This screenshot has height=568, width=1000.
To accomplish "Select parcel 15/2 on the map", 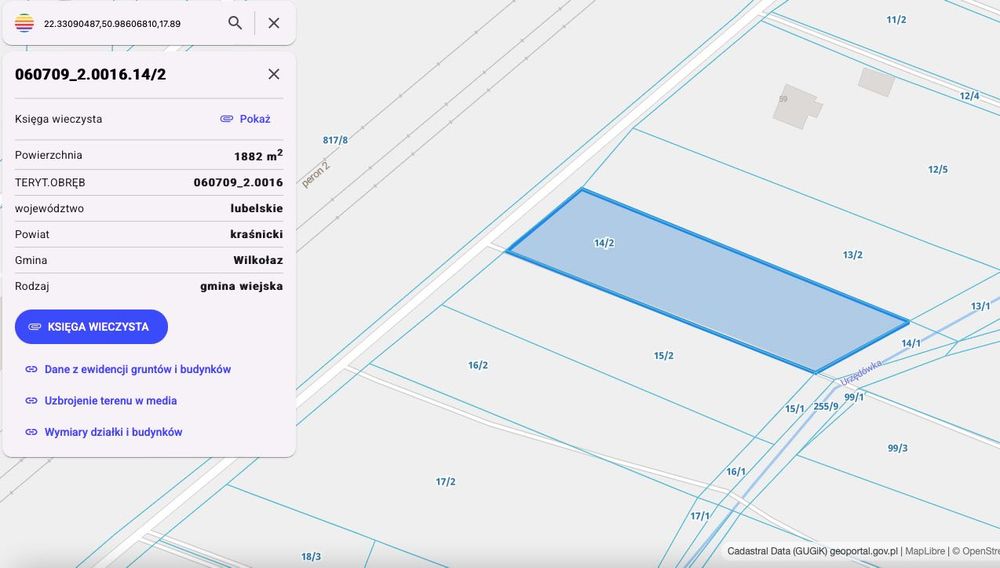I will pos(663,356).
